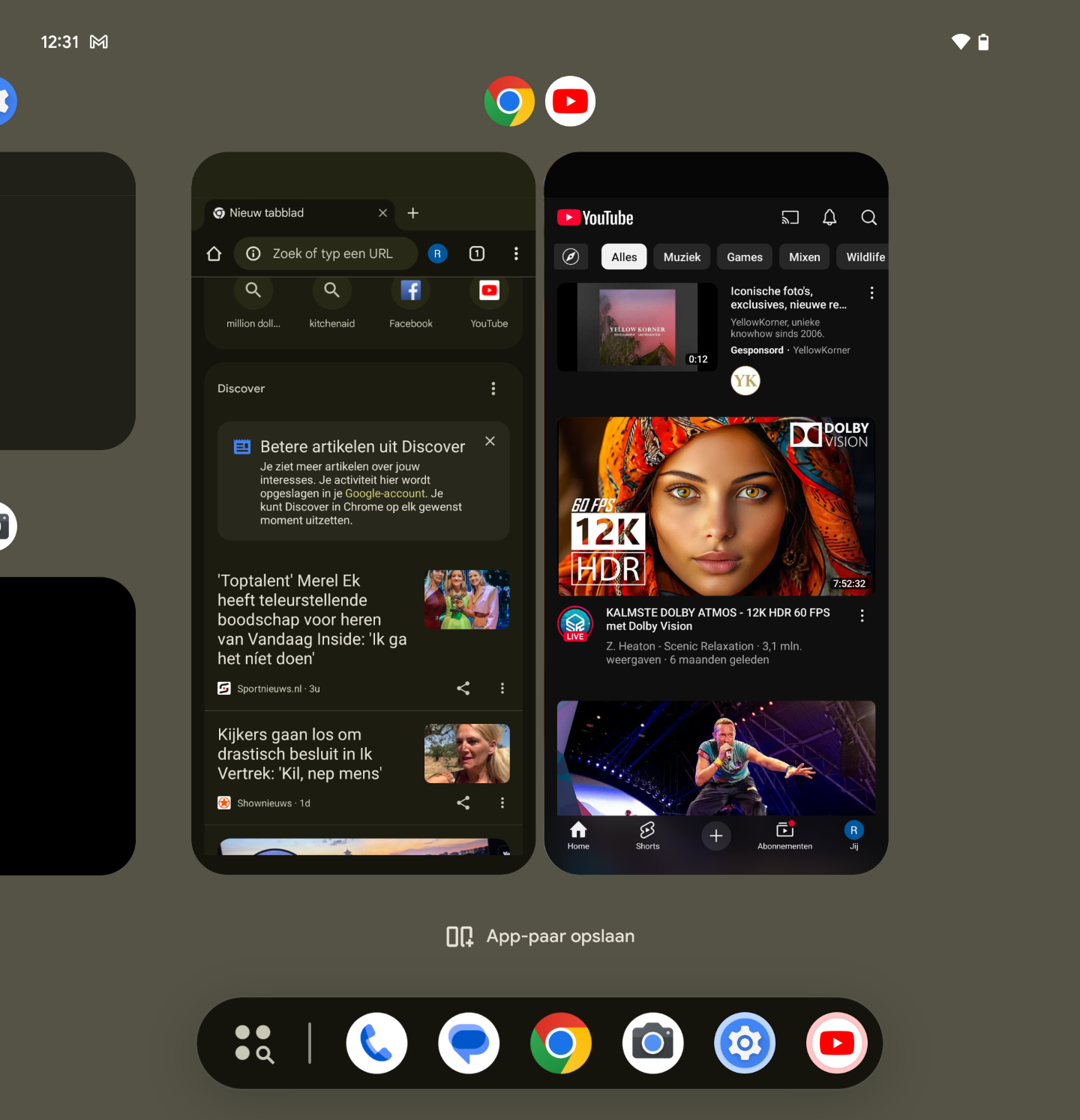1080x1120 pixels.
Task: Open the Chrome three-dot overflow menu
Action: (516, 254)
